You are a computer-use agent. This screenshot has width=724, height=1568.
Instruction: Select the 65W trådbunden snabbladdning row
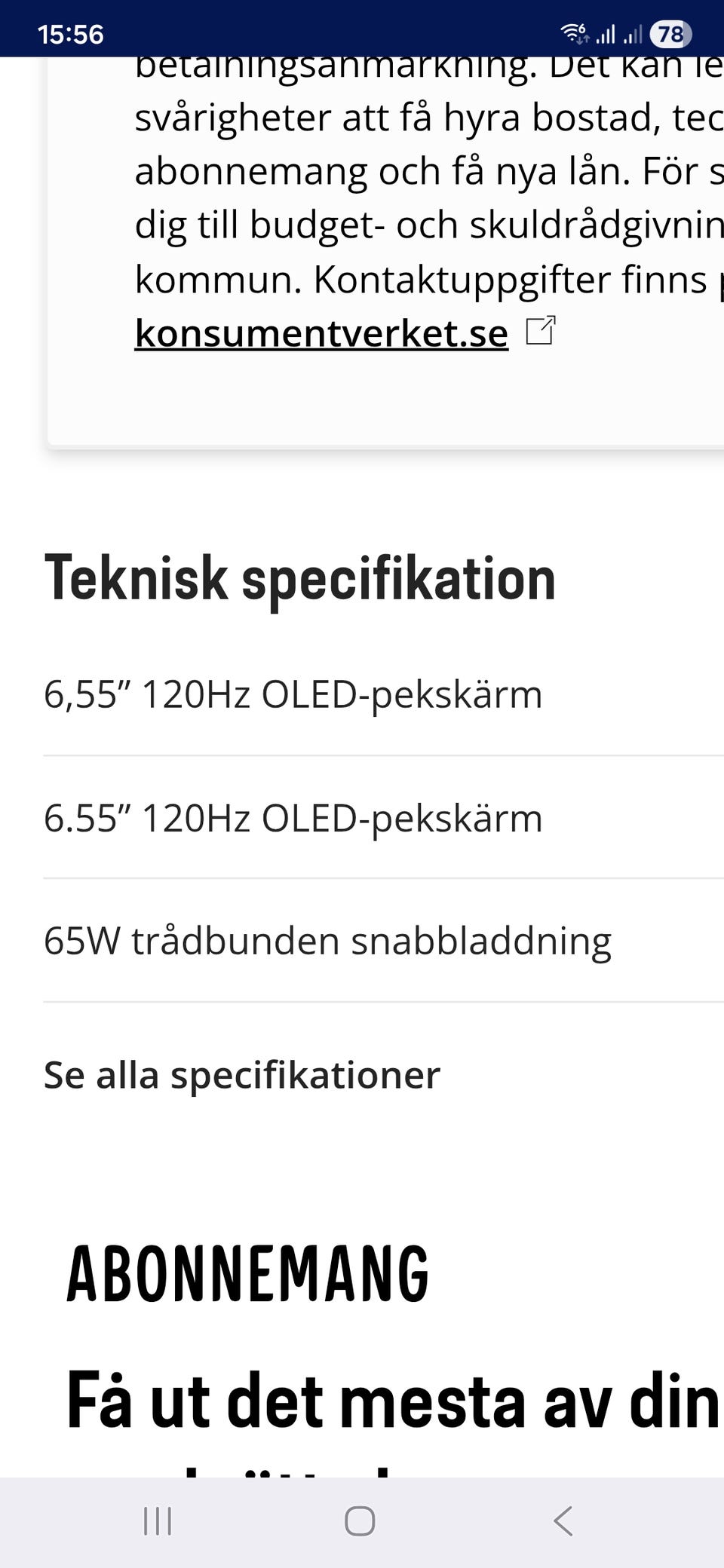click(x=327, y=941)
